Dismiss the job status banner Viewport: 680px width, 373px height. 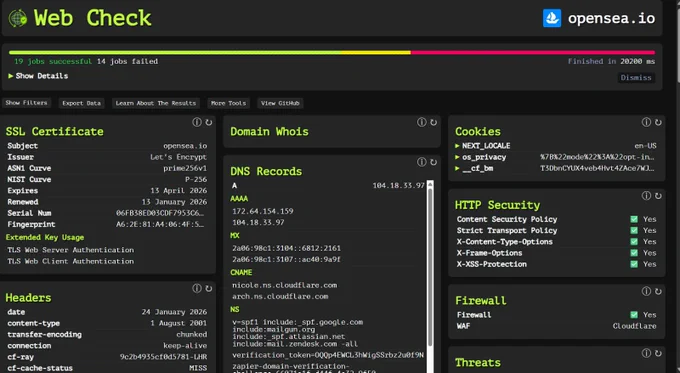pyautogui.click(x=636, y=78)
